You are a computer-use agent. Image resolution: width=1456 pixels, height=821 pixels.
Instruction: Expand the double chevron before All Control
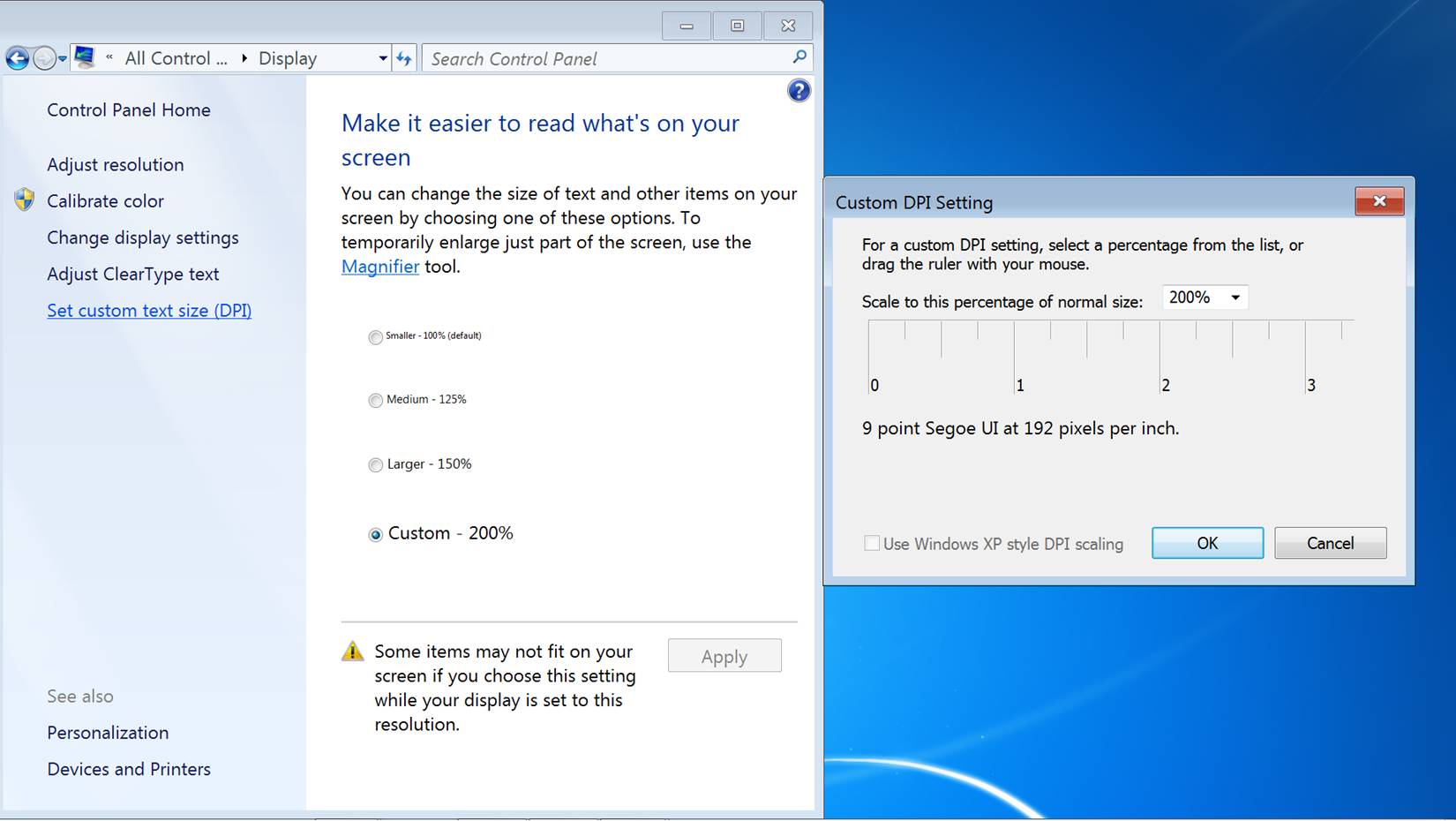pos(109,58)
